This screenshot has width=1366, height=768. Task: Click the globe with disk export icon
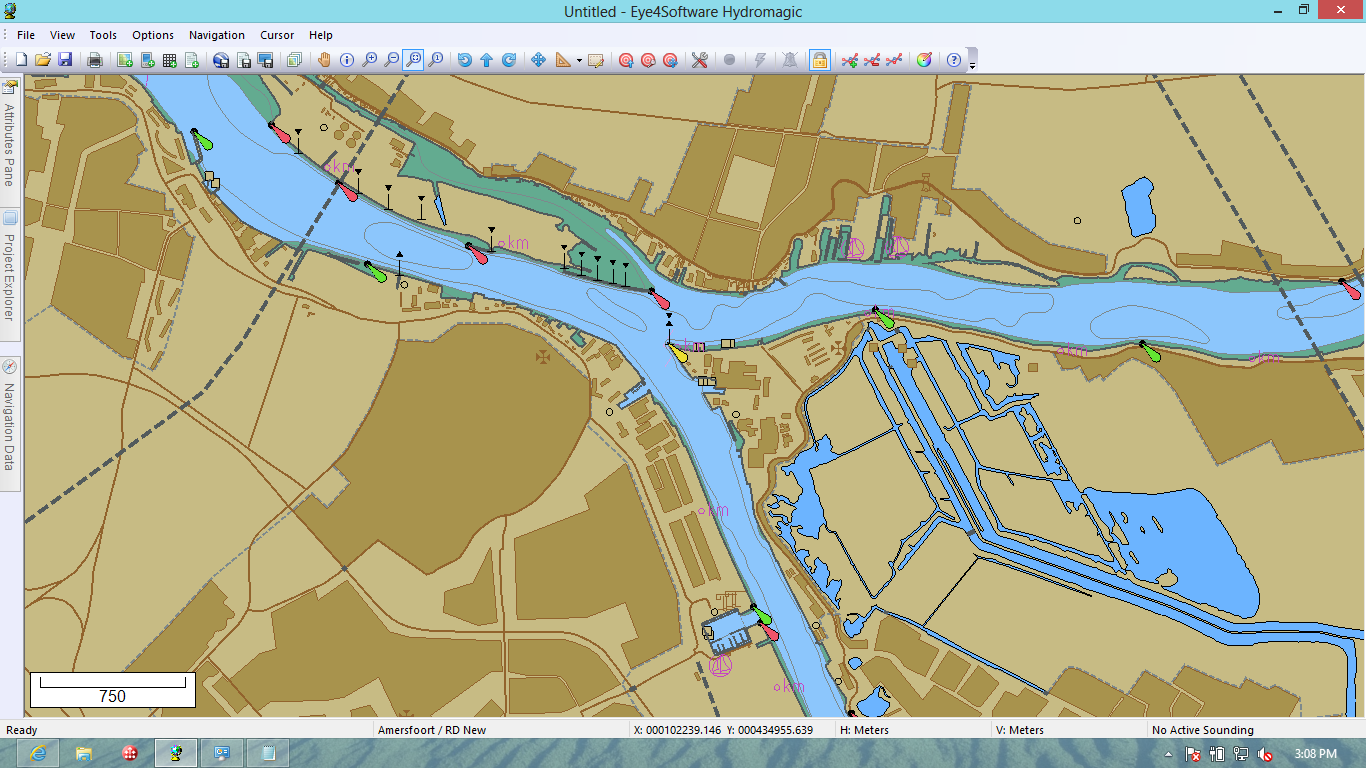221,60
